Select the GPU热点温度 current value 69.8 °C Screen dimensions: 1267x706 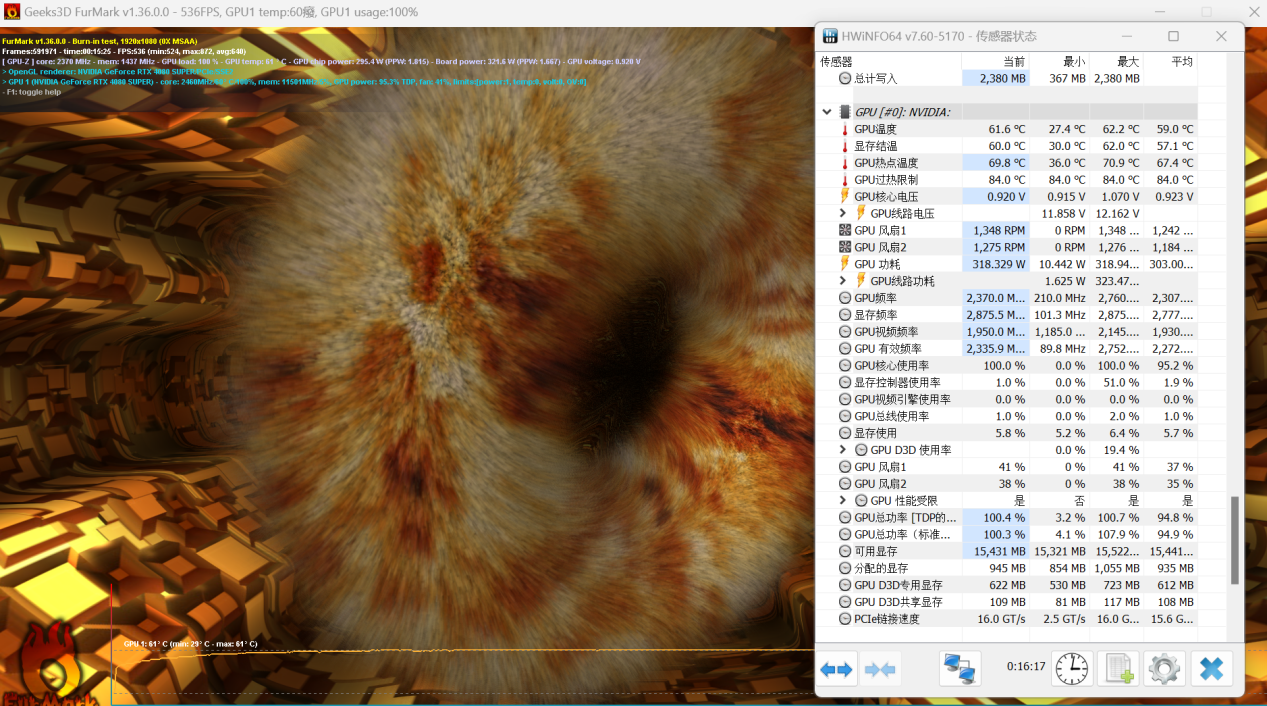click(1007, 163)
